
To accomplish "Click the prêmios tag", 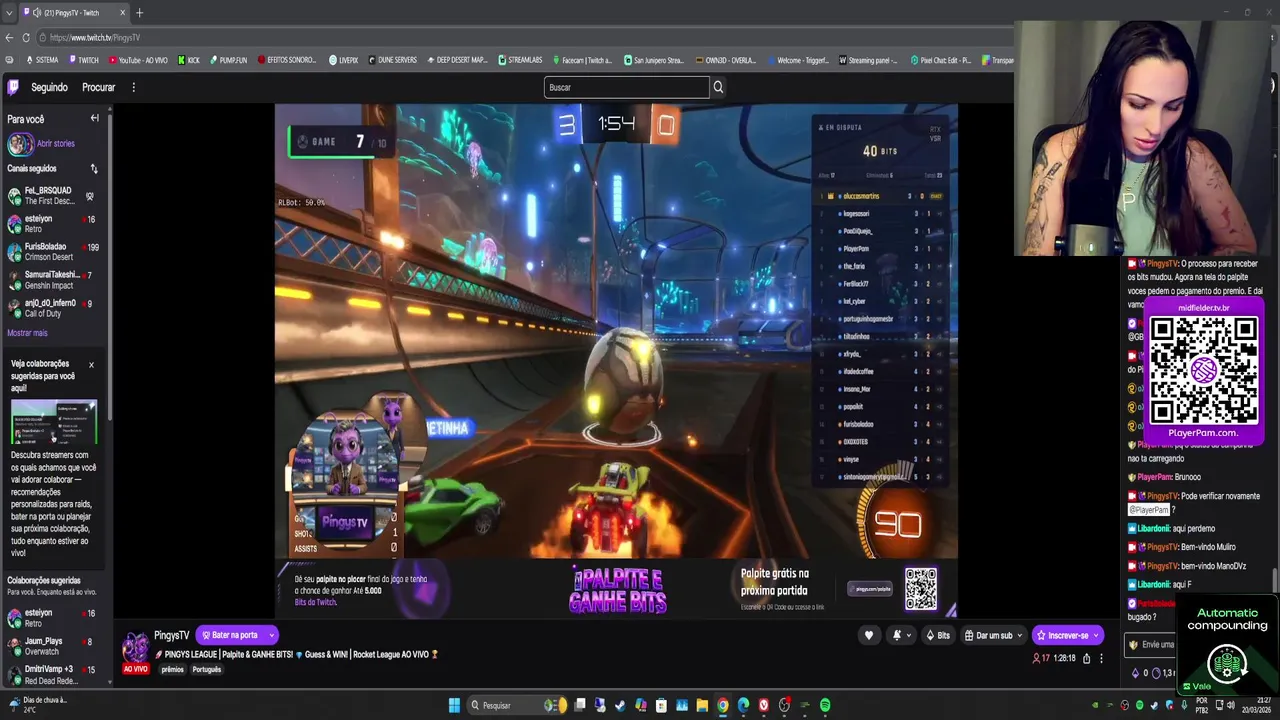I will click(x=172, y=669).
